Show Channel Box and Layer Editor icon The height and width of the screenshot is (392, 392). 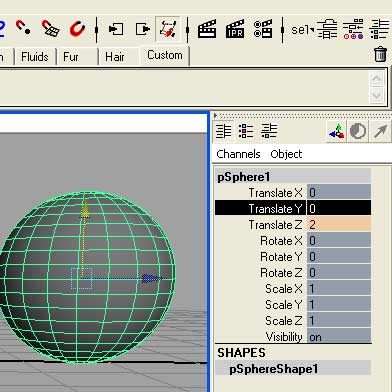pos(269,131)
